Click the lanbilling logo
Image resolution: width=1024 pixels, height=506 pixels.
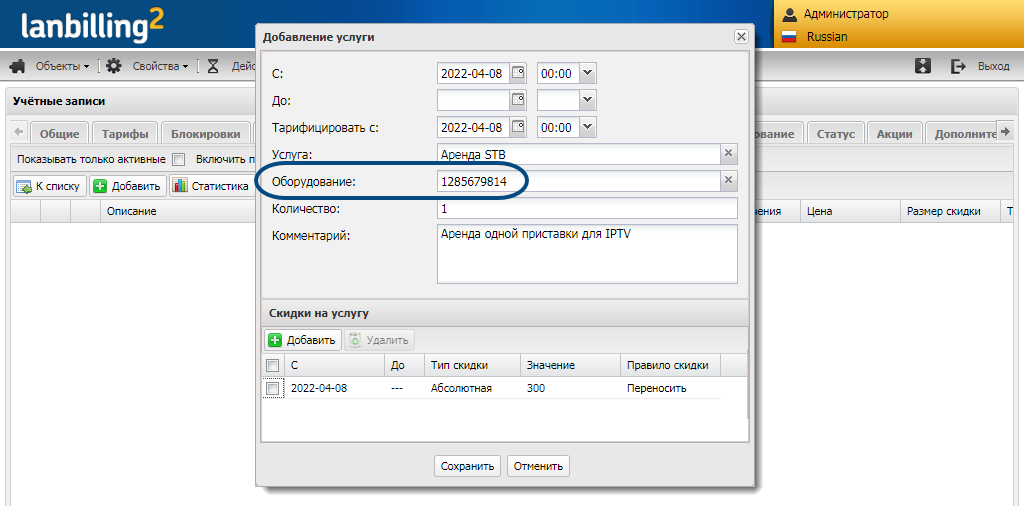tap(91, 26)
